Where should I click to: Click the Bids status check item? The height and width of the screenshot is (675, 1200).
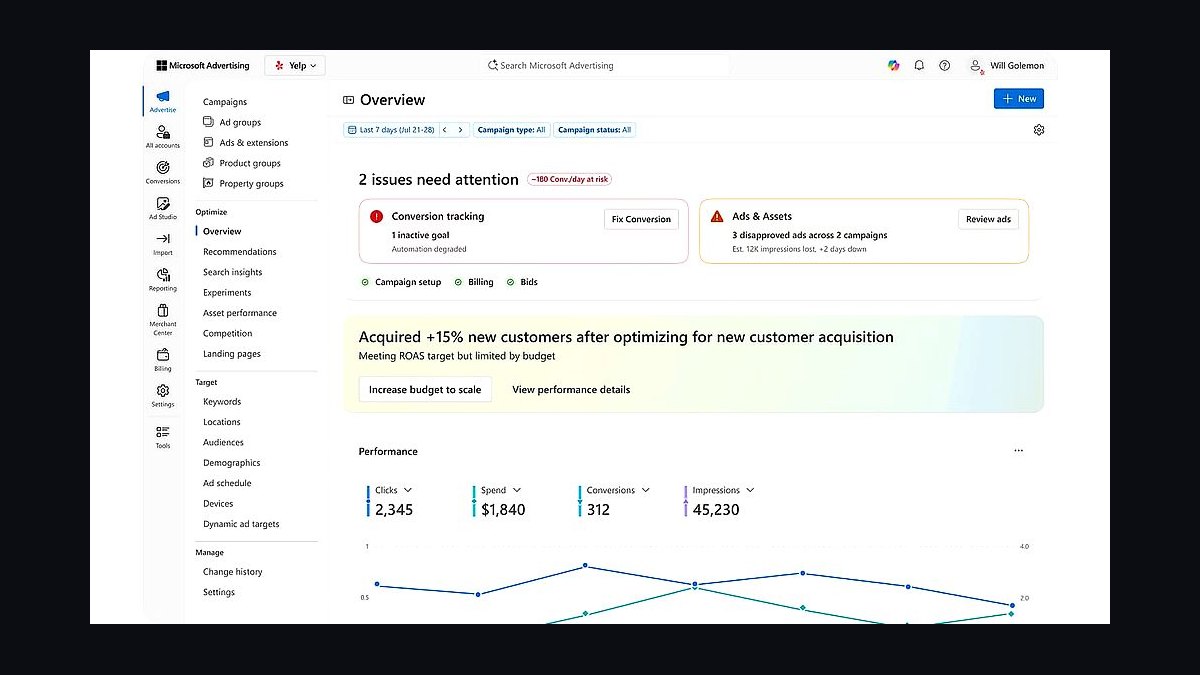click(x=522, y=282)
